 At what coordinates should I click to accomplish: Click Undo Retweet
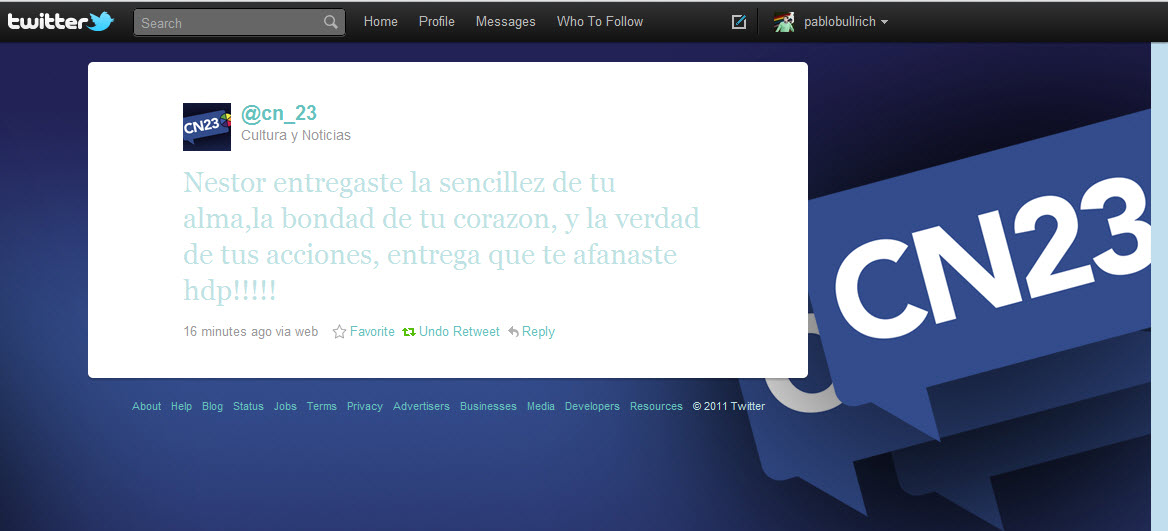click(x=460, y=332)
